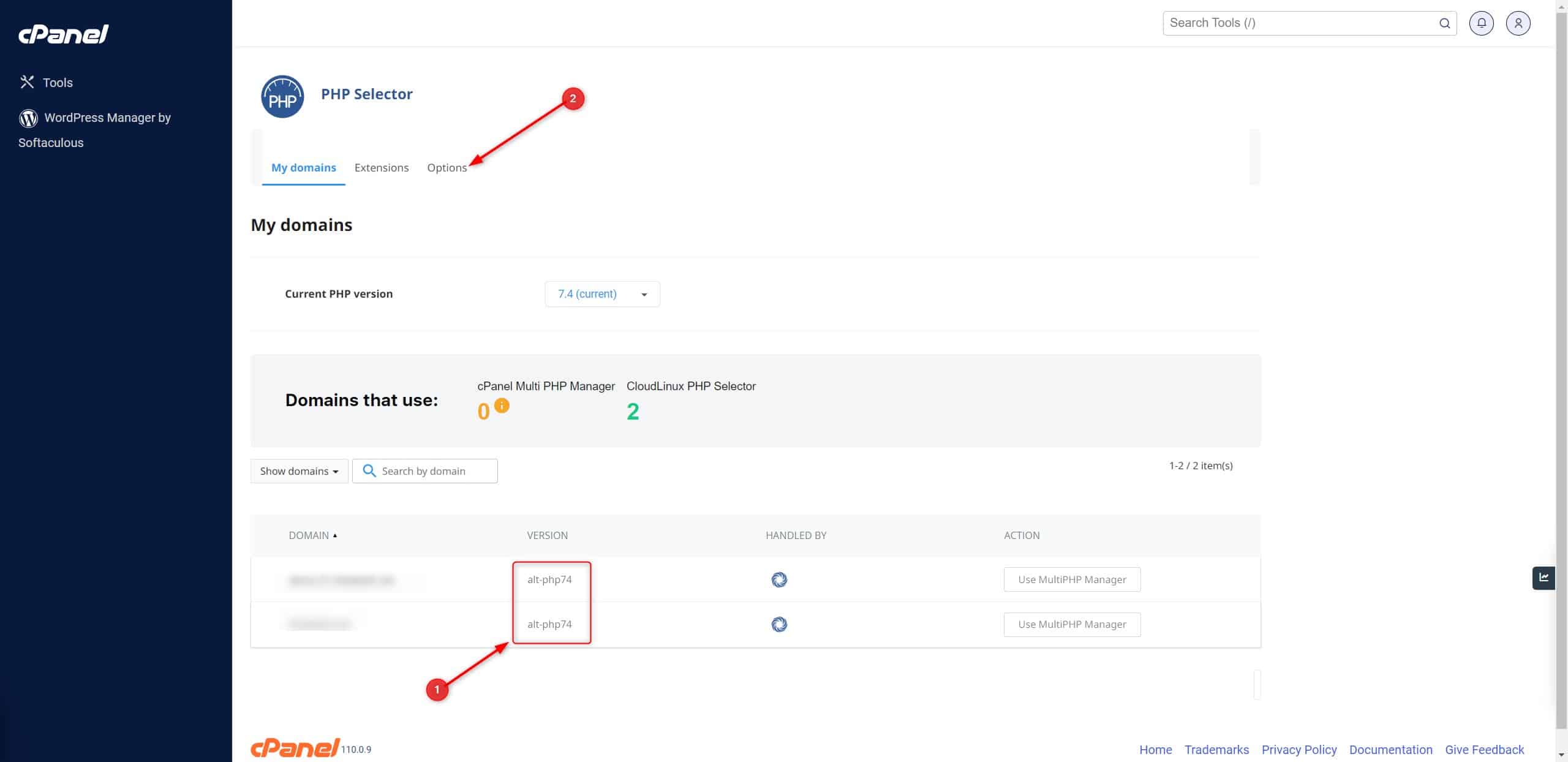Image resolution: width=1568 pixels, height=762 pixels.
Task: Click the cPanel logo in sidebar
Action: (x=64, y=34)
